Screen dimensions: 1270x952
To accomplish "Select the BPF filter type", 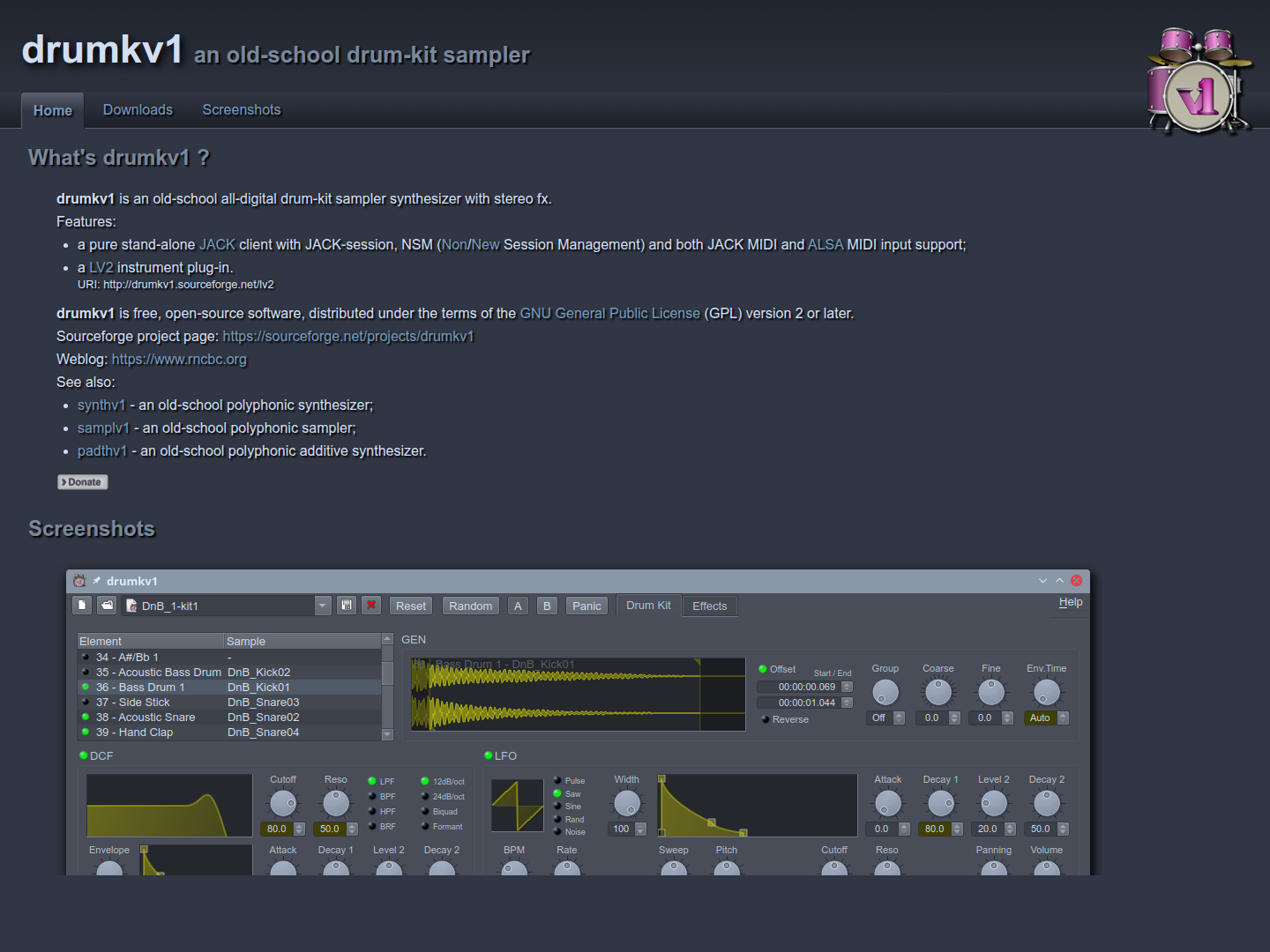I will point(382,796).
